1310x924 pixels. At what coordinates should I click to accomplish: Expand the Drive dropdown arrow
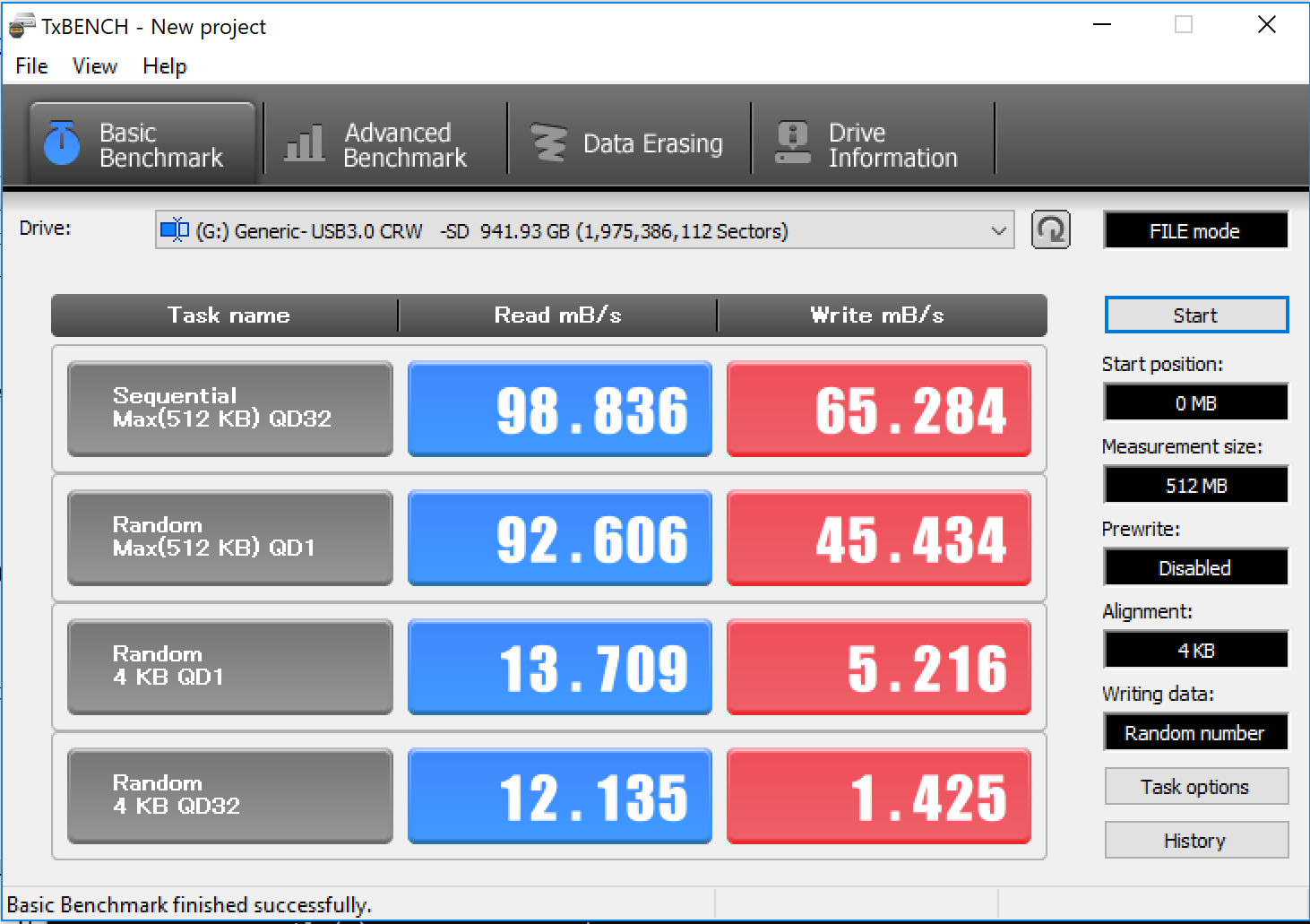tap(998, 231)
